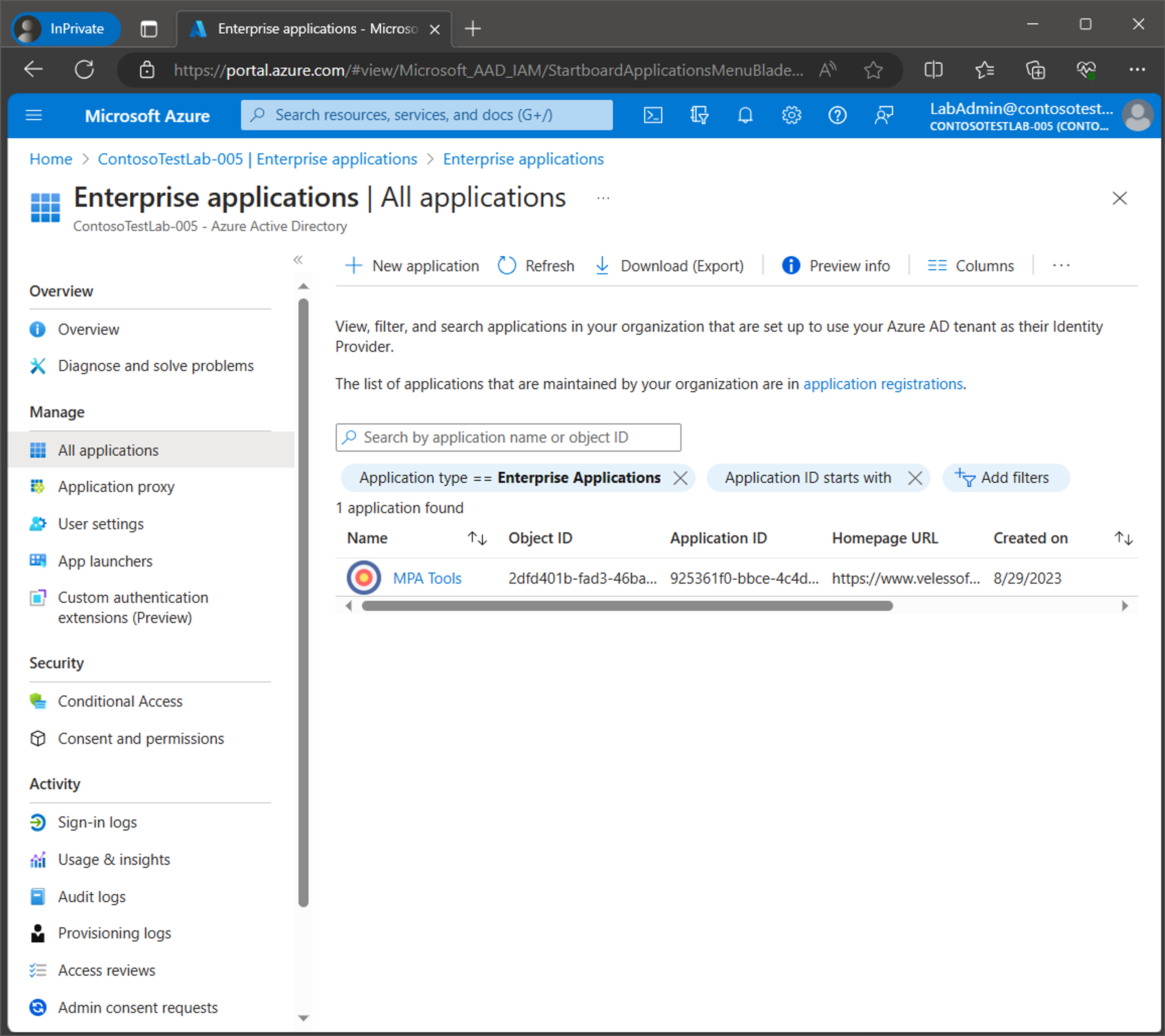Image resolution: width=1165 pixels, height=1036 pixels.
Task: Open the Help question mark icon
Action: pos(837,116)
